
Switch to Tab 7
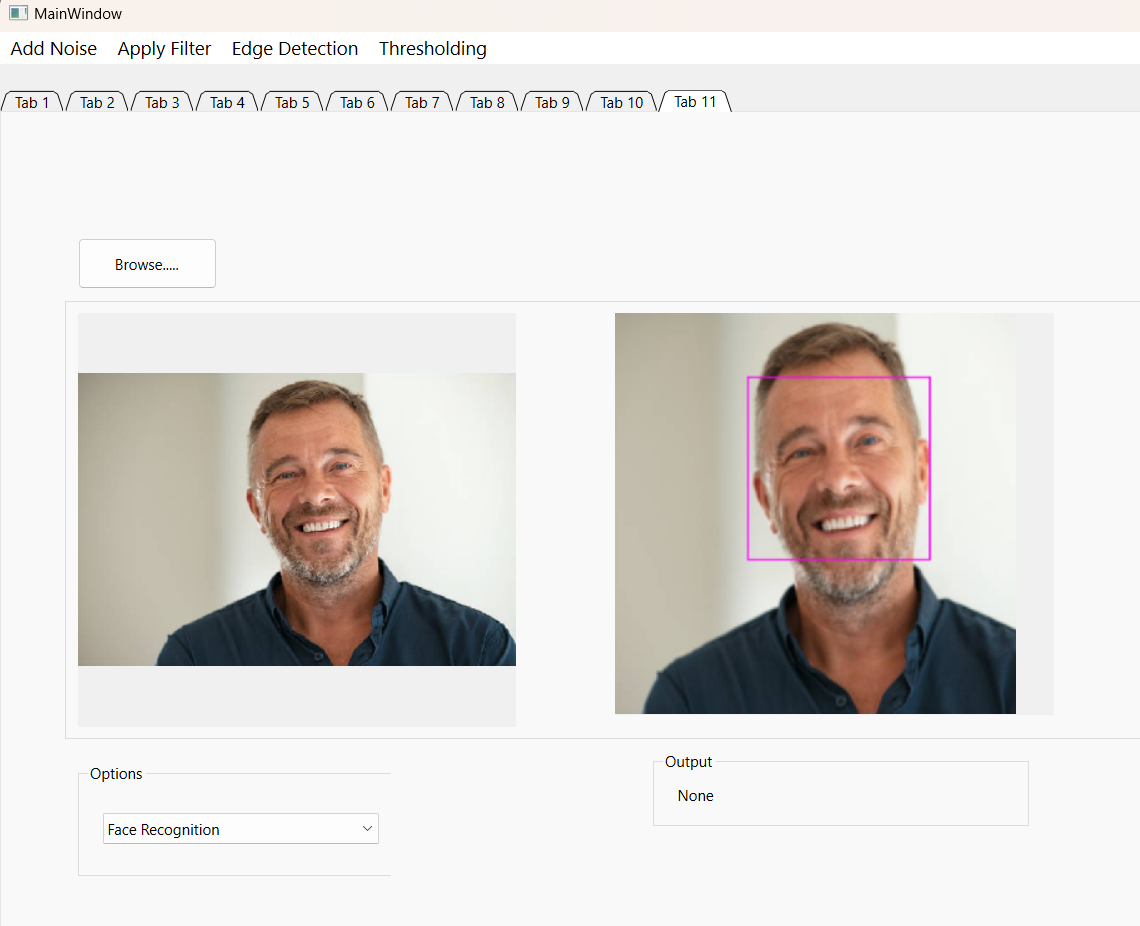point(421,102)
